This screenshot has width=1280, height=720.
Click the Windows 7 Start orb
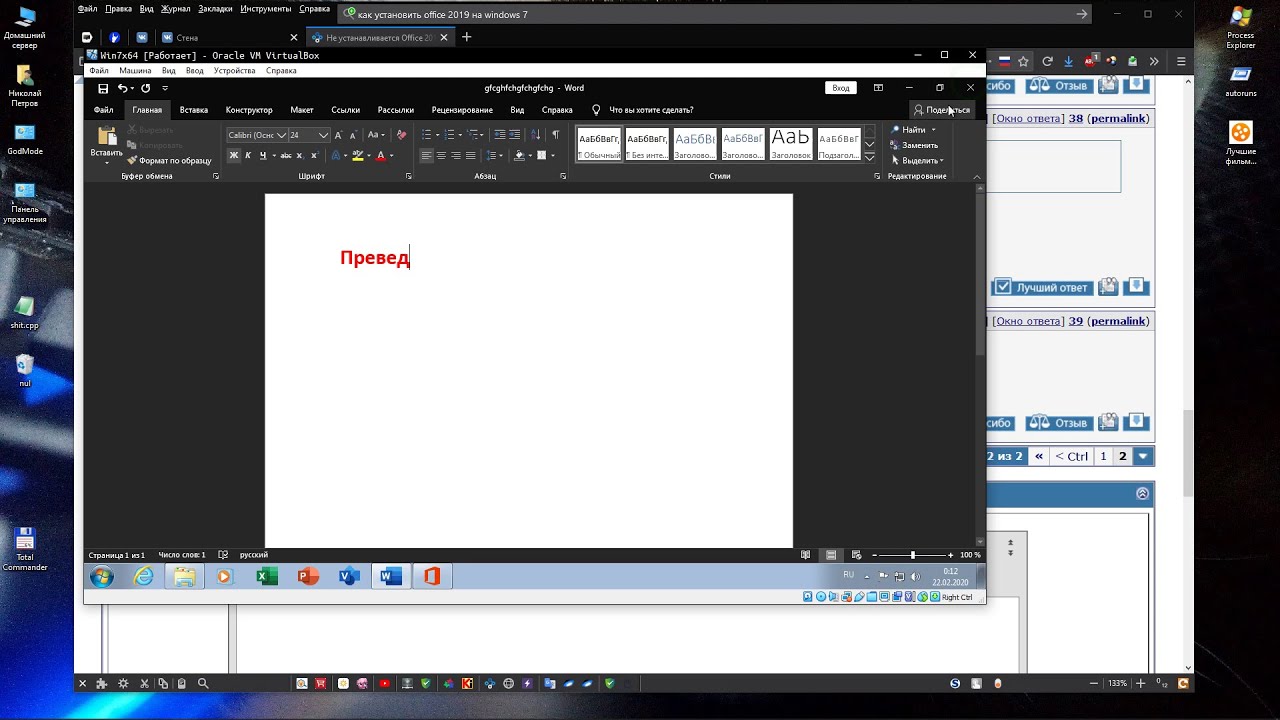102,576
